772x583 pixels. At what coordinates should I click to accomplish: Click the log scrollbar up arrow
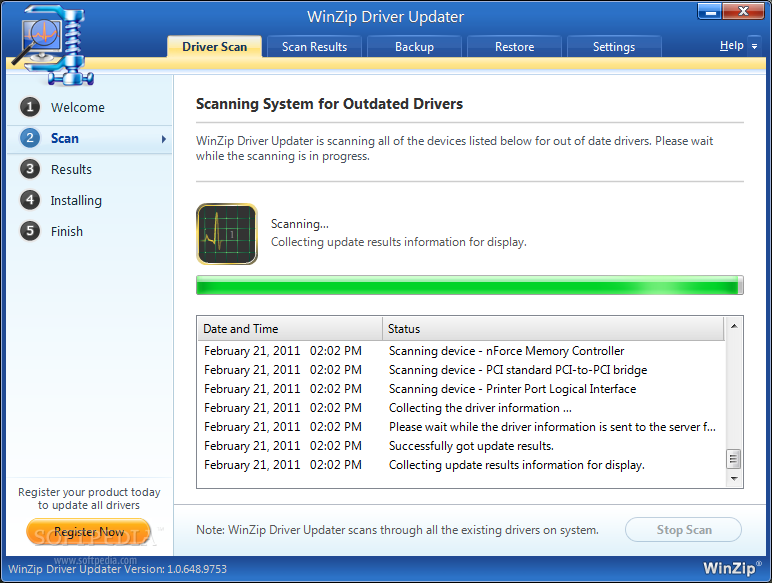point(734,326)
